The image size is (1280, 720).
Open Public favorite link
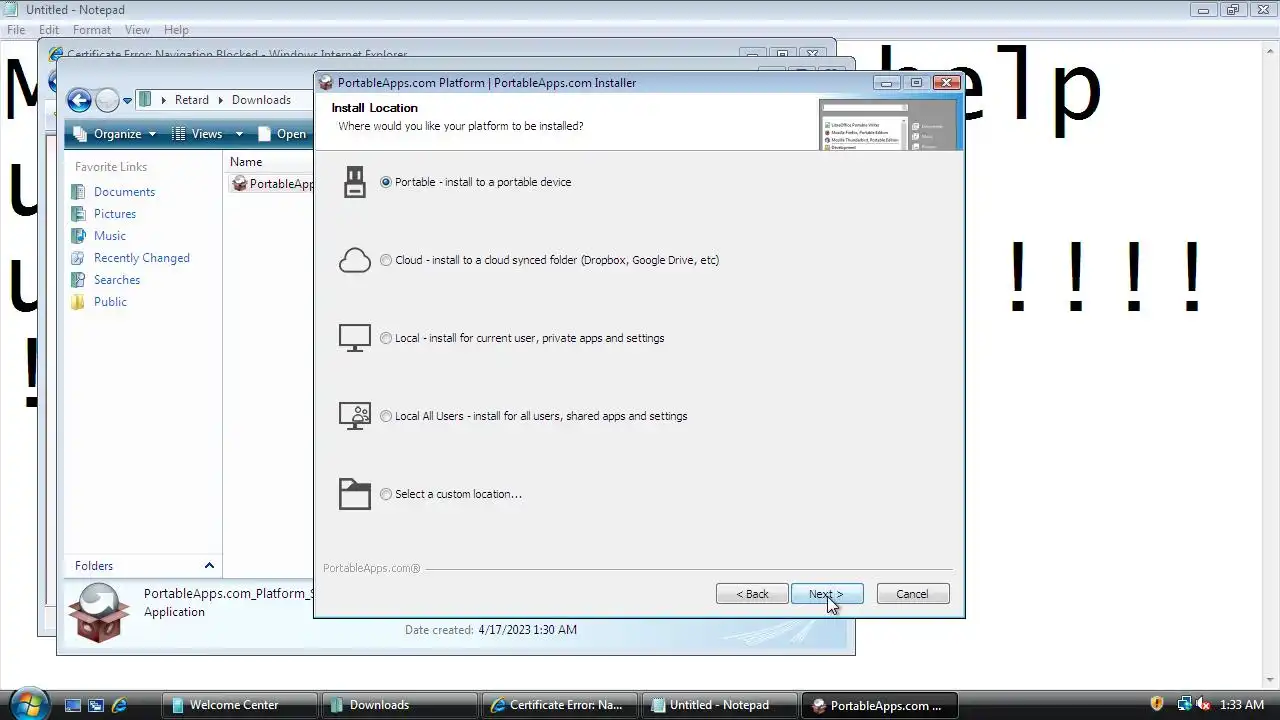(110, 302)
